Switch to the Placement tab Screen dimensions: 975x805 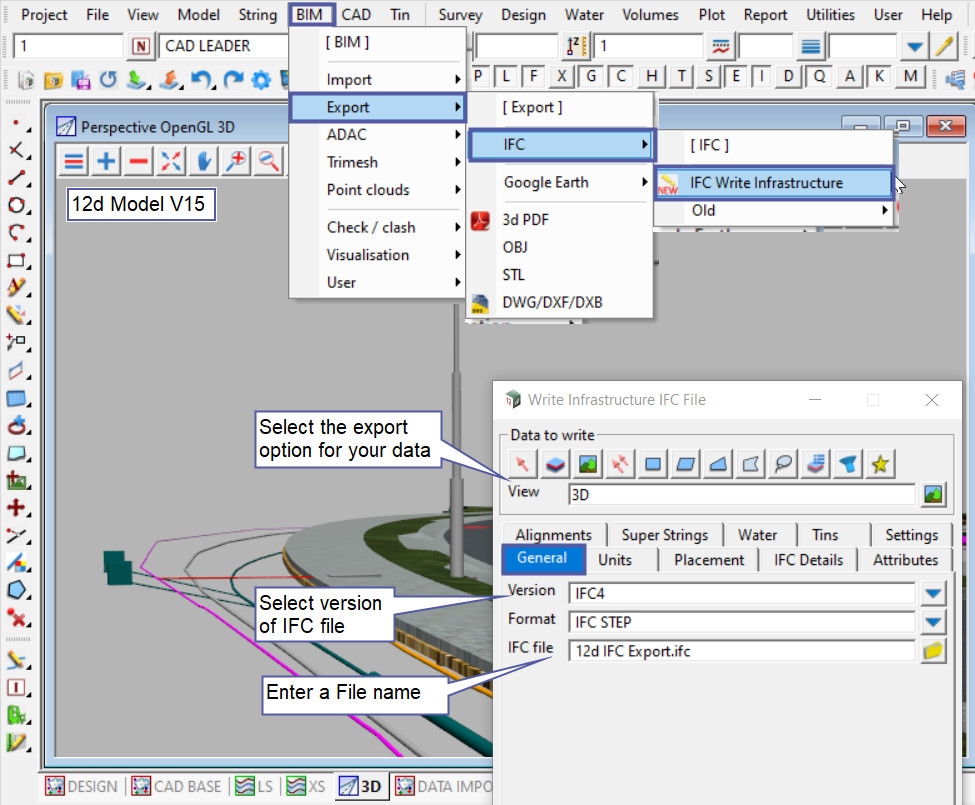point(708,560)
